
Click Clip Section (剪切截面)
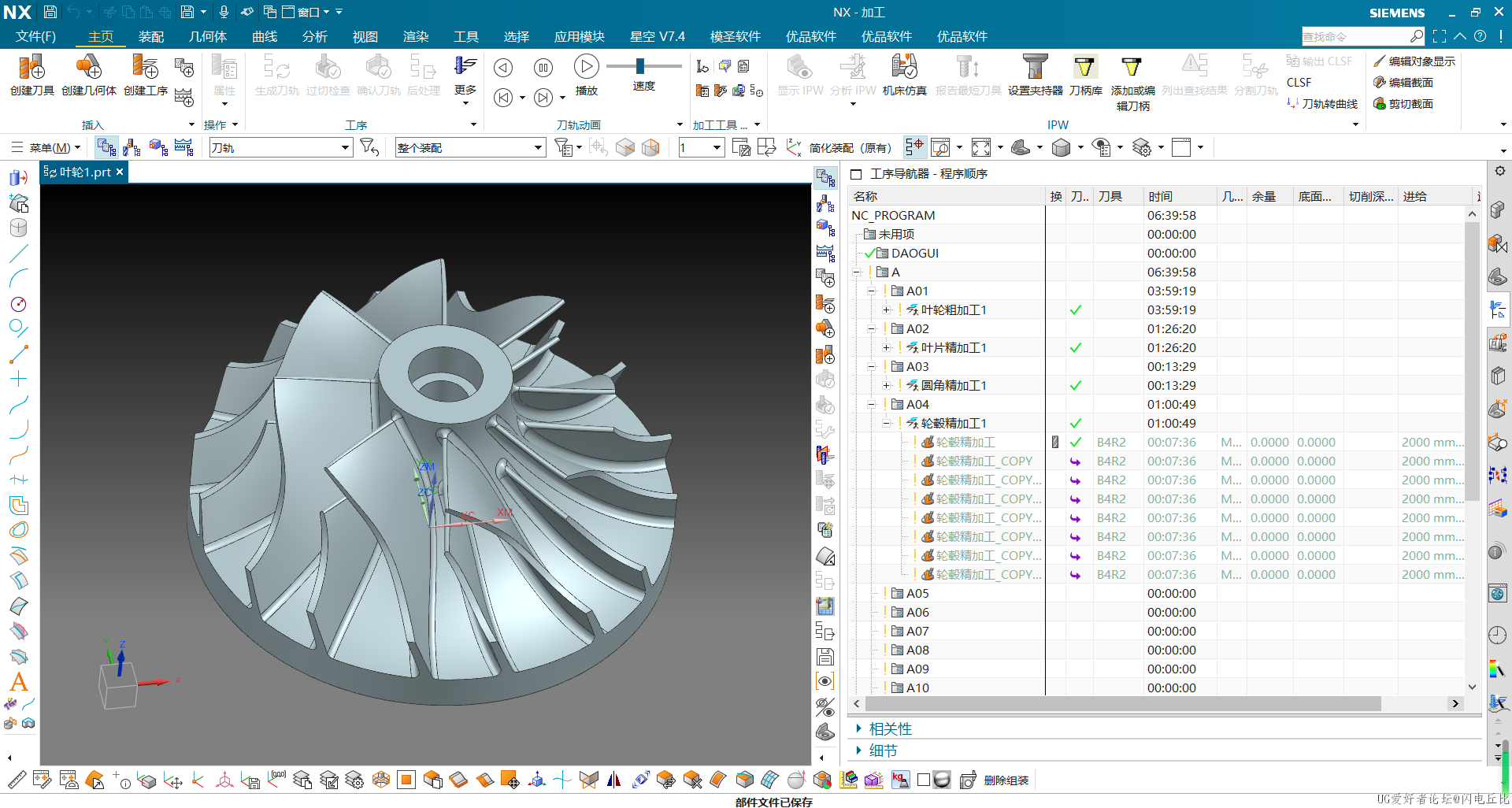click(x=1403, y=103)
